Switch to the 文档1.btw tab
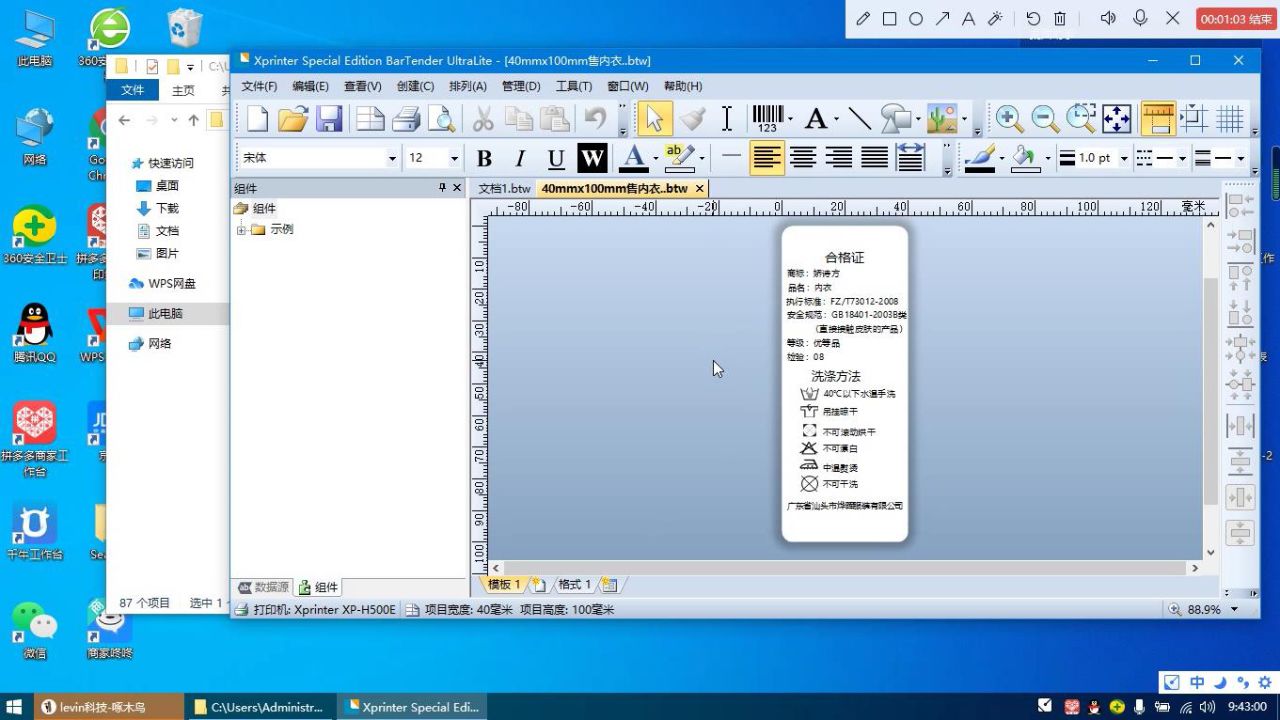 (504, 188)
